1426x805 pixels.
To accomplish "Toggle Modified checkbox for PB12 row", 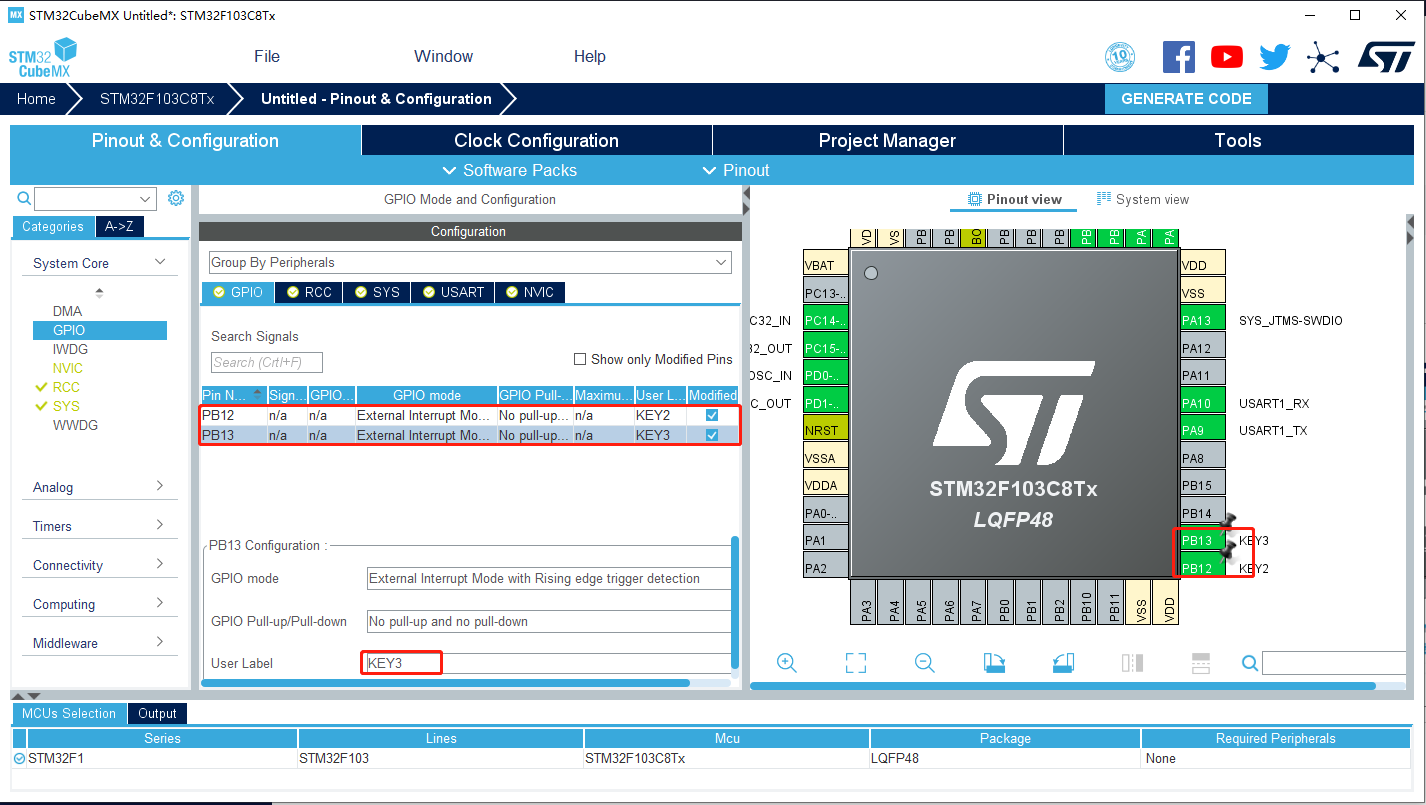I will click(x=712, y=415).
